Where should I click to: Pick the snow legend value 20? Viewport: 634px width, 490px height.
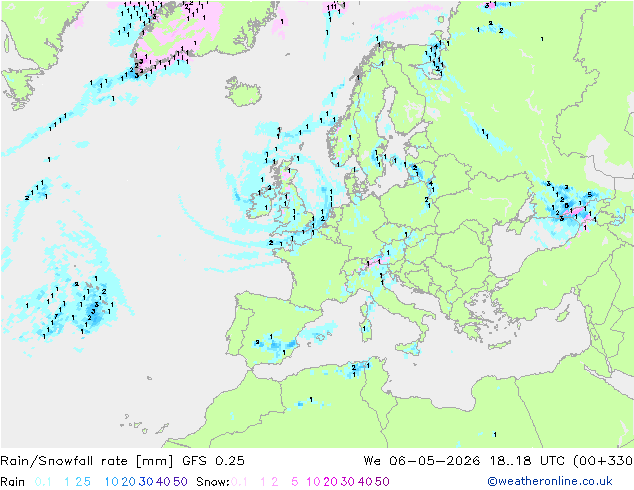[x=330, y=482]
